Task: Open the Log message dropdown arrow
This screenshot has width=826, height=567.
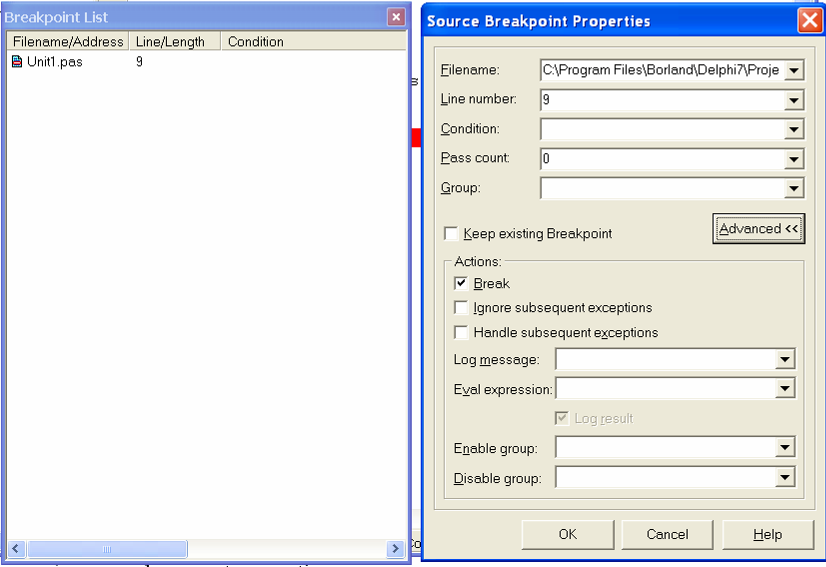Action: tap(785, 359)
